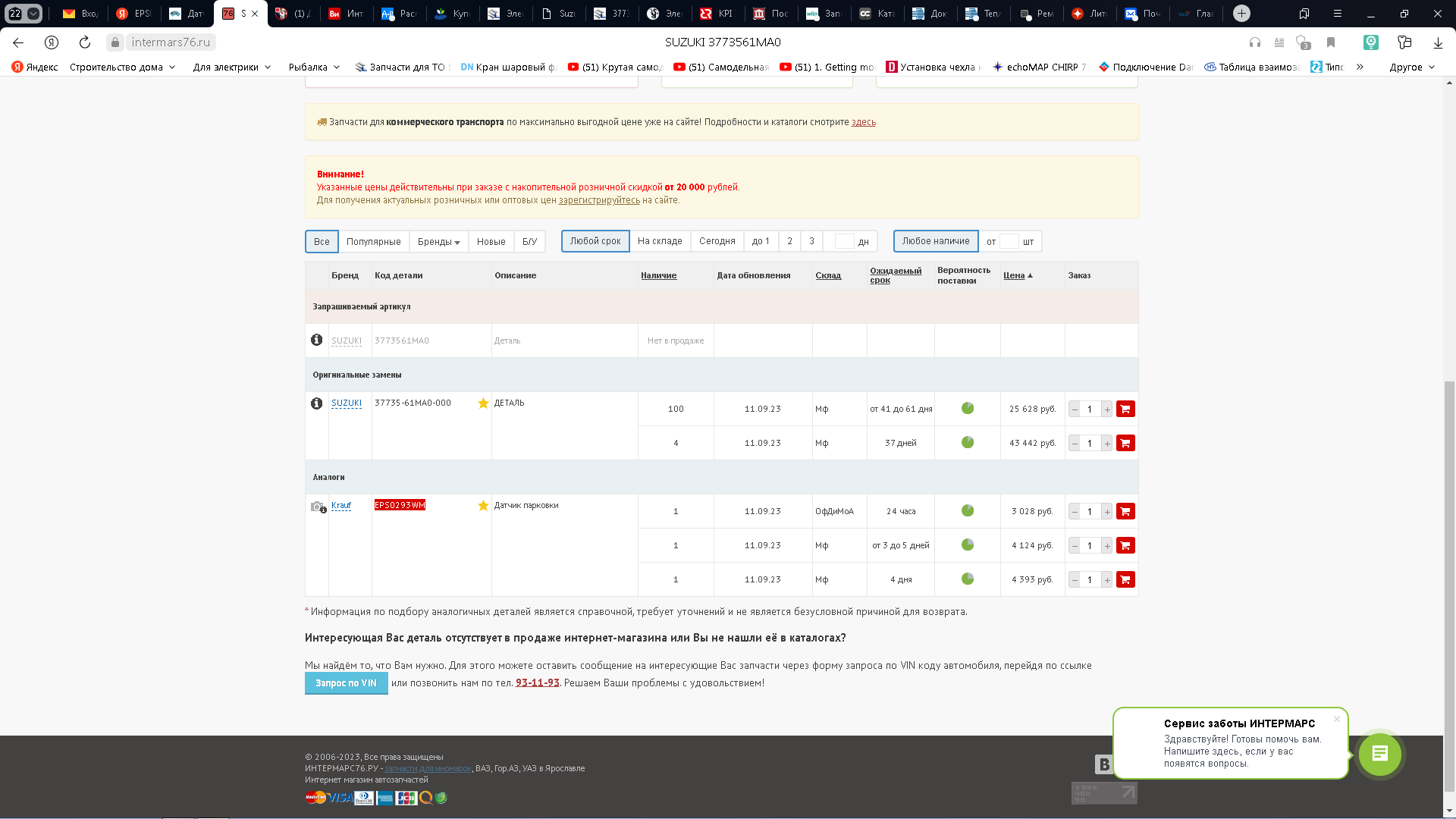Open photo icon for Krauf part
The image size is (1456, 819).
pyautogui.click(x=318, y=507)
